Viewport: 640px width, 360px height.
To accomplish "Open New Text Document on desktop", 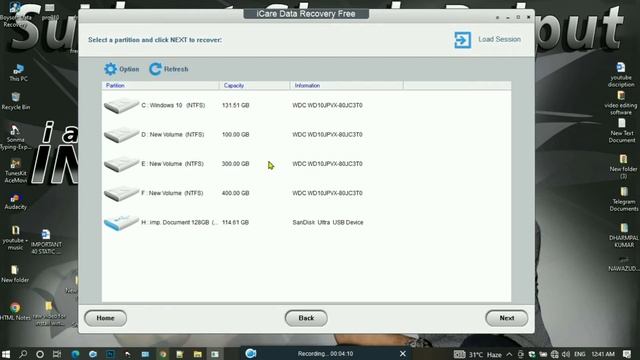I will [622, 131].
